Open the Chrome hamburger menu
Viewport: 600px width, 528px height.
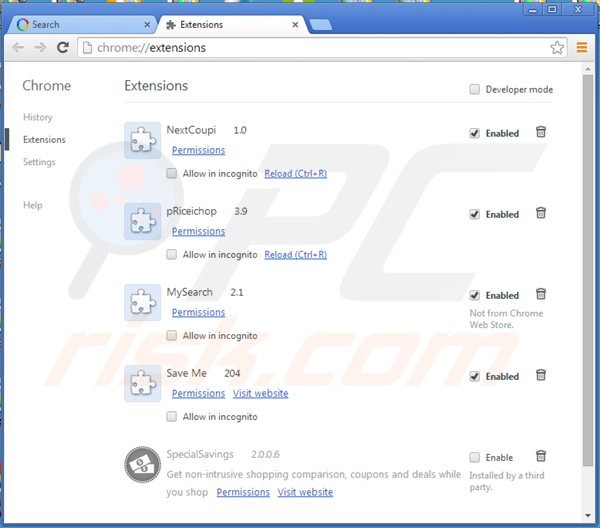point(582,47)
